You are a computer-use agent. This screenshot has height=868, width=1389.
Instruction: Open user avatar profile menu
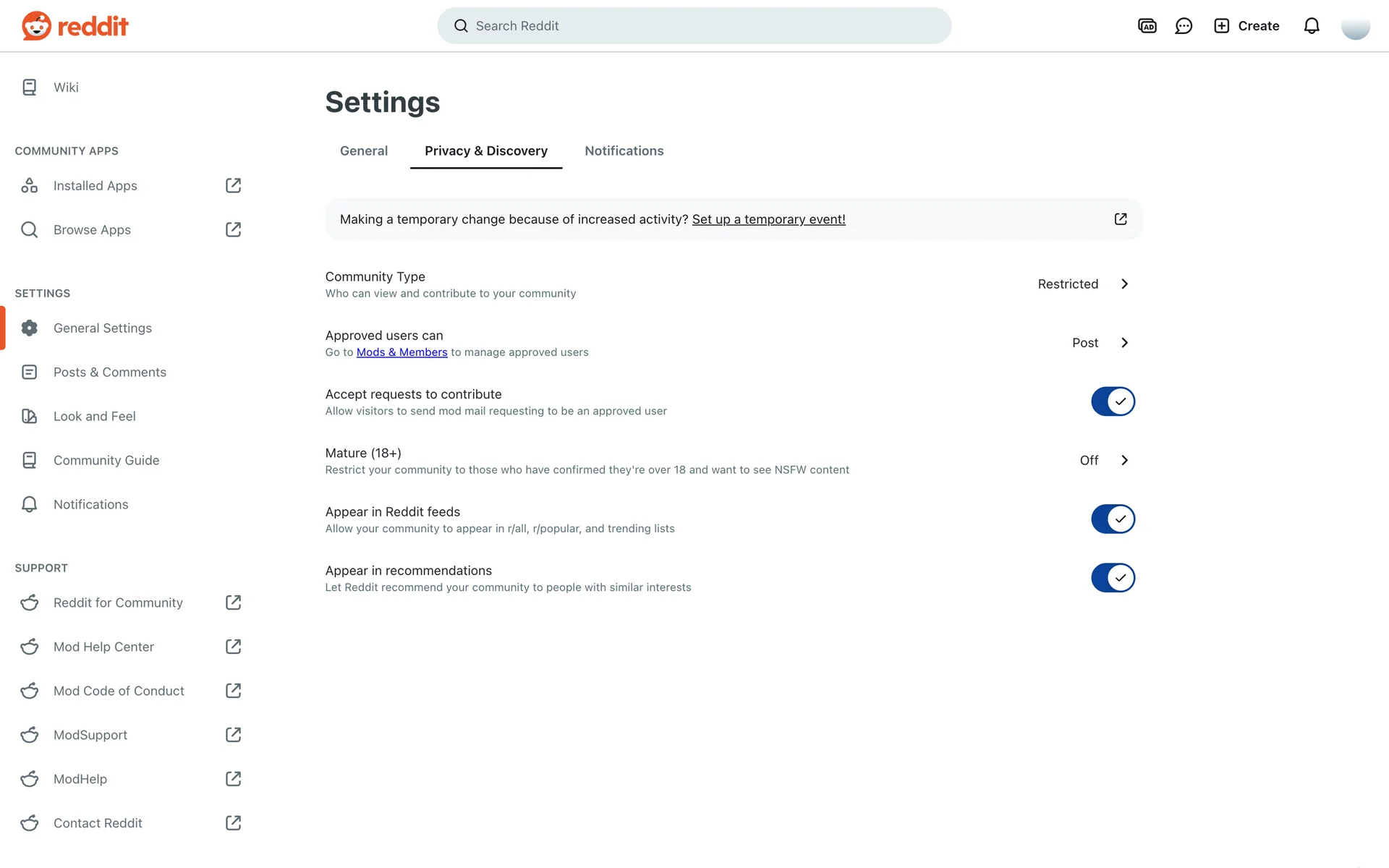coord(1355,26)
